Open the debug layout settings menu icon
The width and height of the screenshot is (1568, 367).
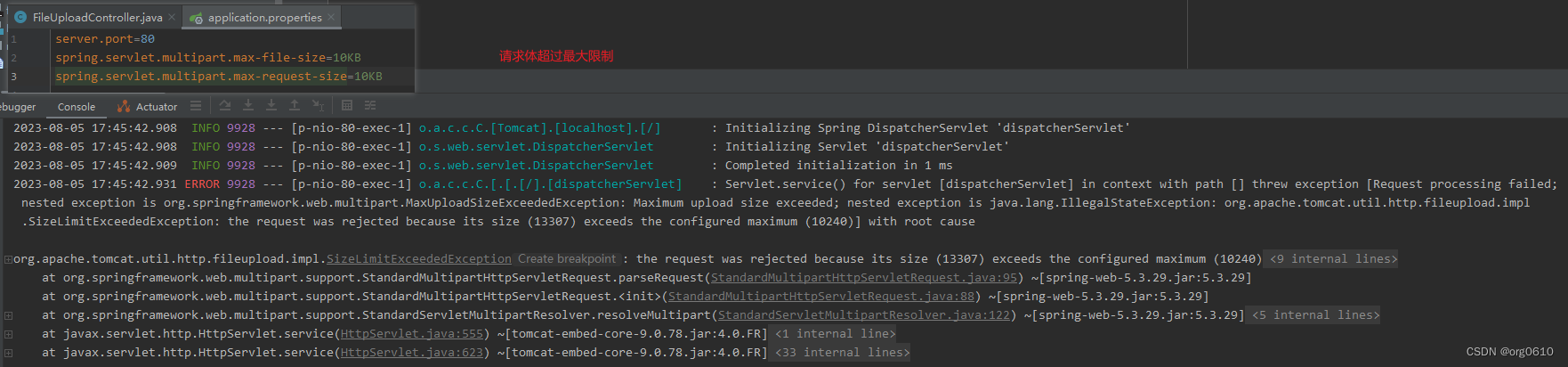click(196, 105)
